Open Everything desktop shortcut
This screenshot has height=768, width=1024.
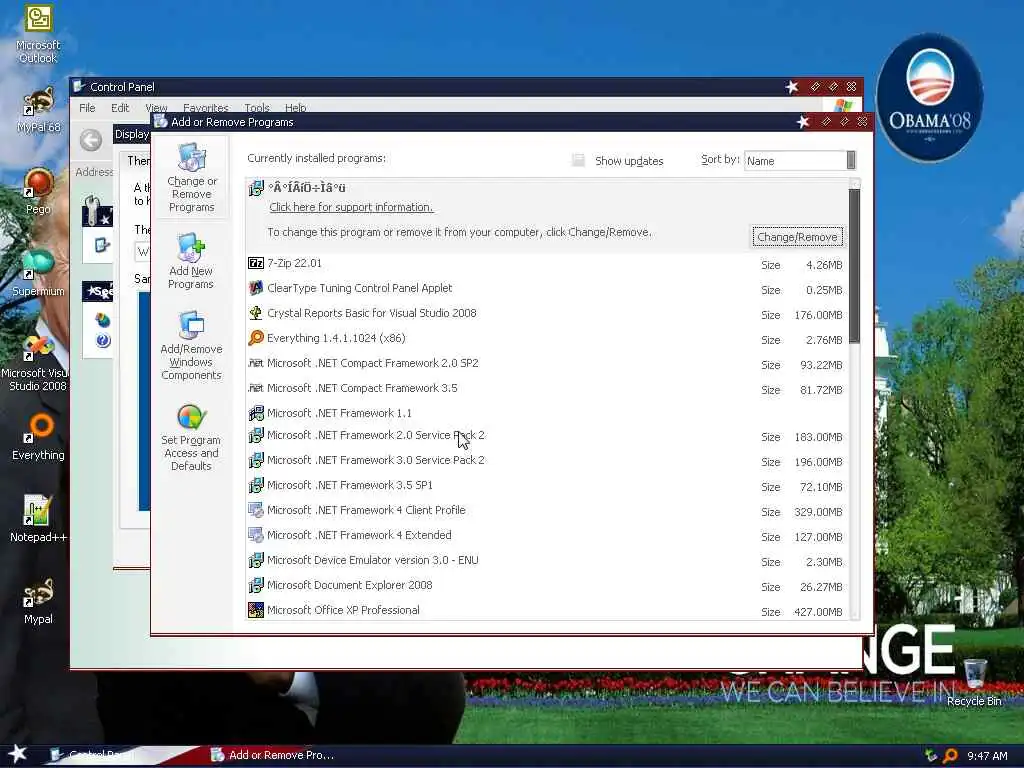(x=38, y=437)
